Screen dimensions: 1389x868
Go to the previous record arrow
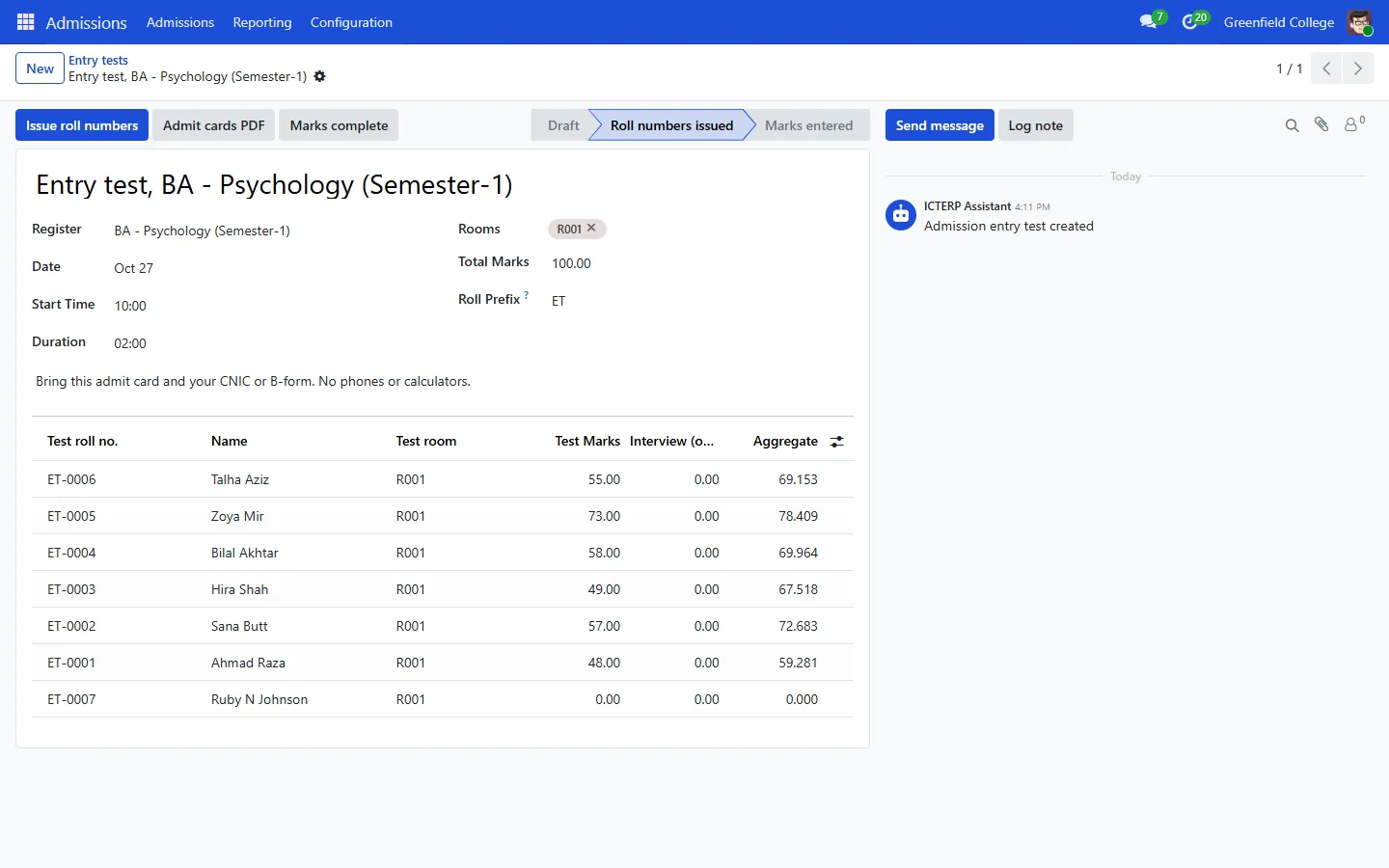pos(1326,68)
